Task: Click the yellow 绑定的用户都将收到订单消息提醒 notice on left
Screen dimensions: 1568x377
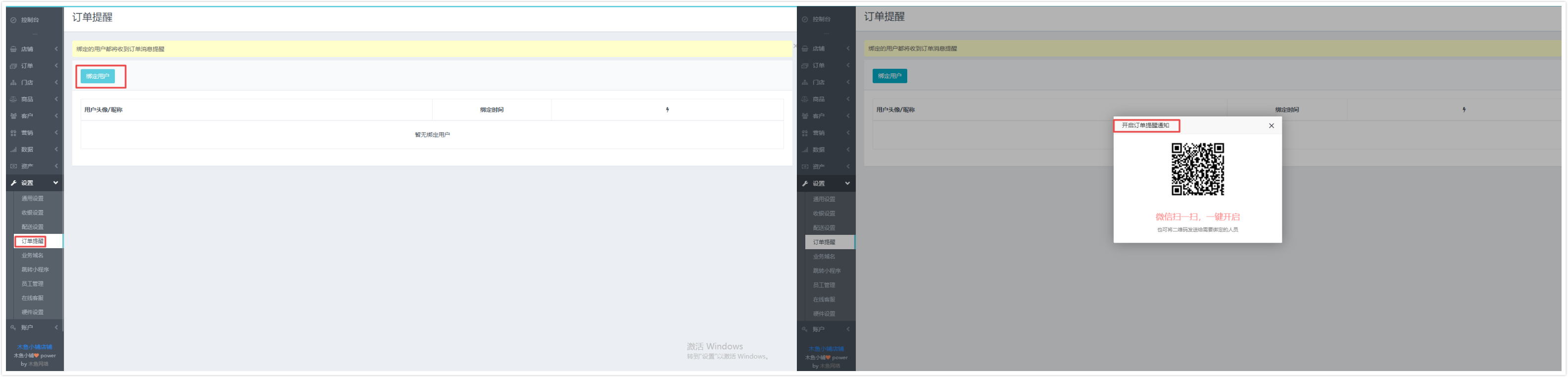Action: tap(432, 50)
